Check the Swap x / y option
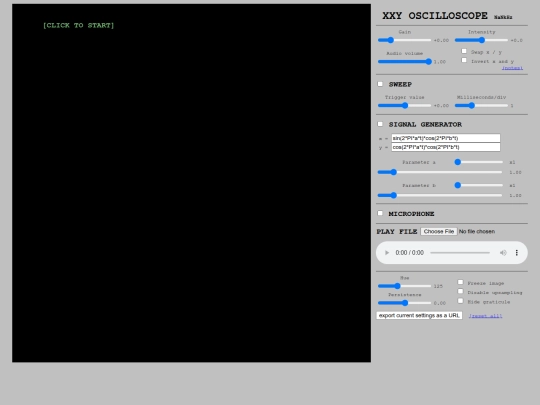540x405 pixels. pyautogui.click(x=464, y=51)
